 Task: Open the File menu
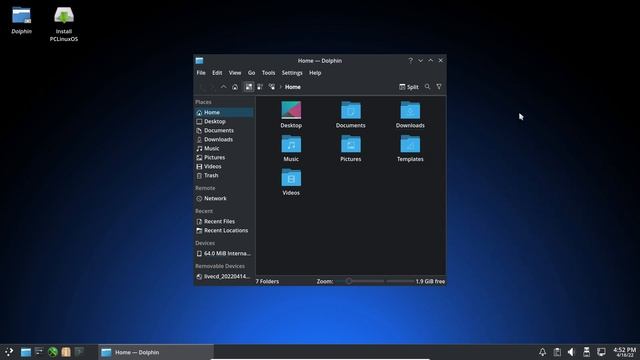[x=201, y=73]
